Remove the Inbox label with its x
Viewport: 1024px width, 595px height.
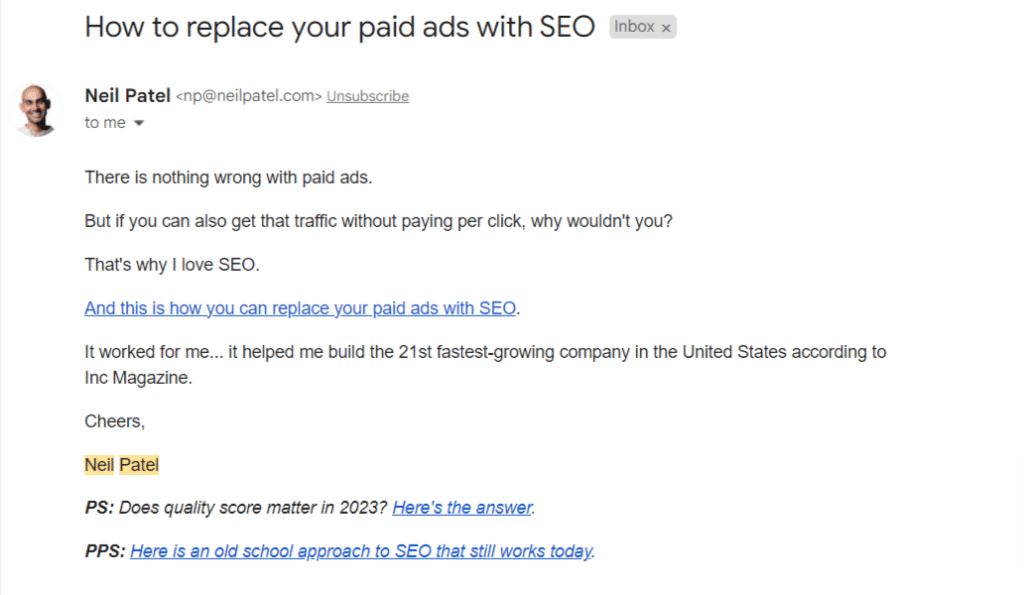click(666, 28)
